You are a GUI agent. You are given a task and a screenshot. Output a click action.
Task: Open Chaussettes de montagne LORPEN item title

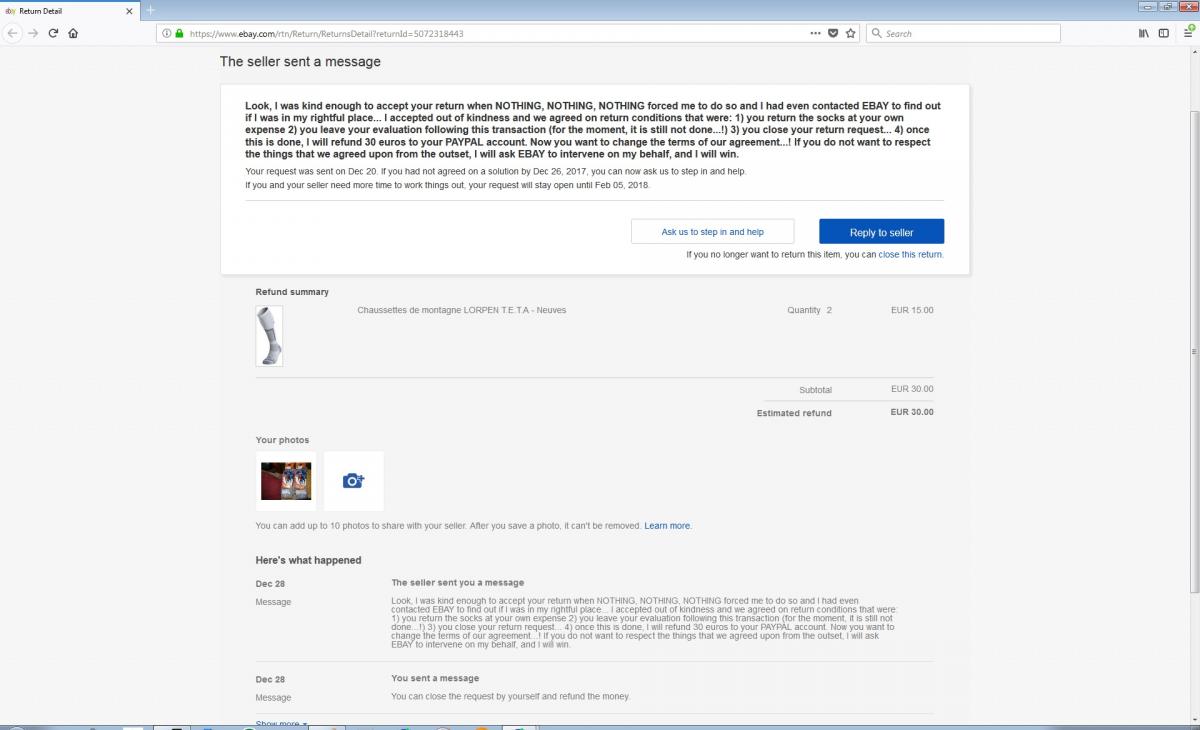click(x=462, y=310)
